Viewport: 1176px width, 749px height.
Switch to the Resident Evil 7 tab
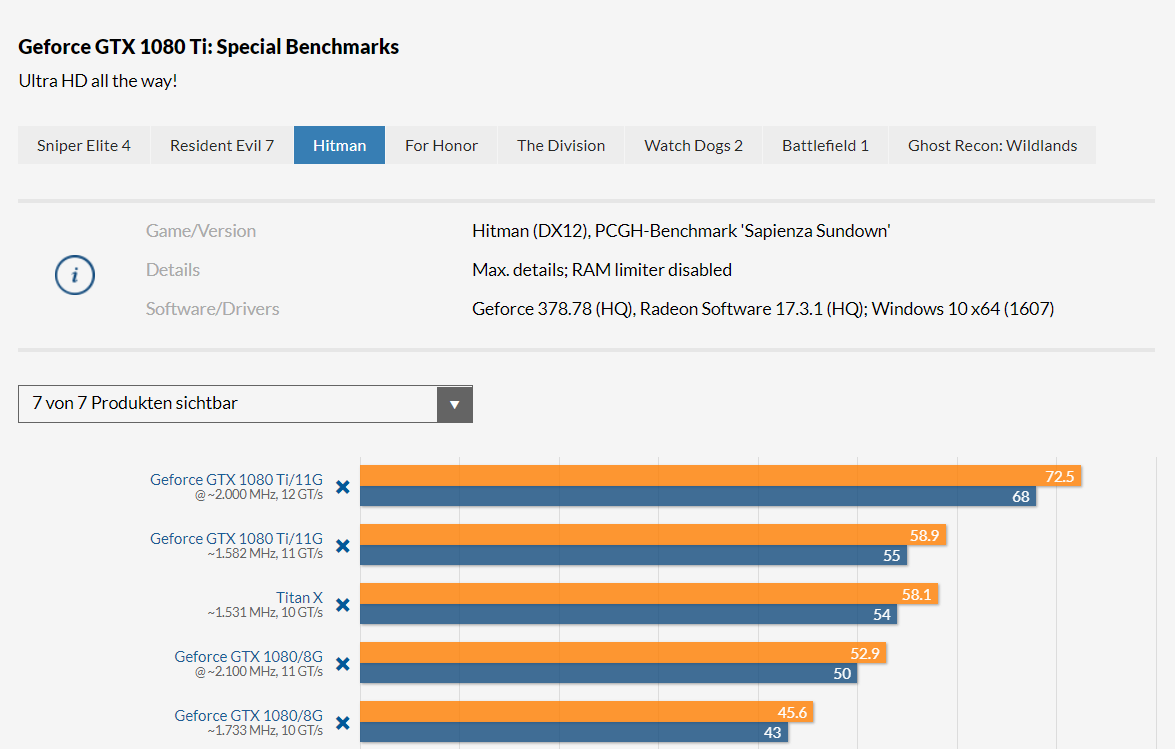tap(222, 145)
